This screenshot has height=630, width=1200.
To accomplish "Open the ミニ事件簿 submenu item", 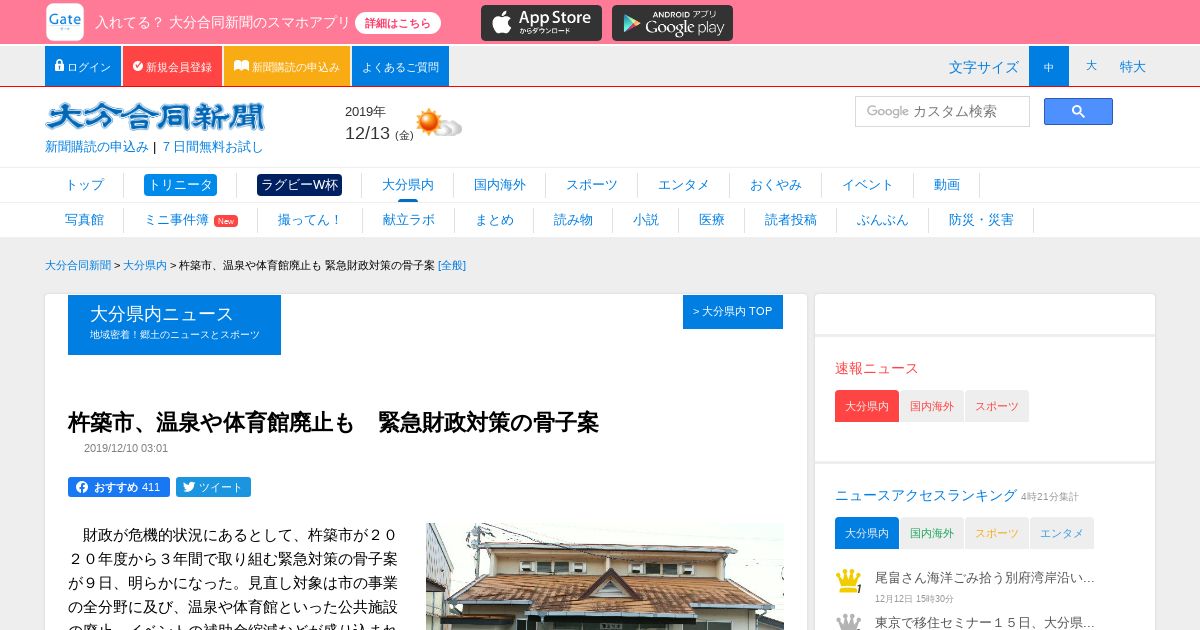I will [191, 220].
